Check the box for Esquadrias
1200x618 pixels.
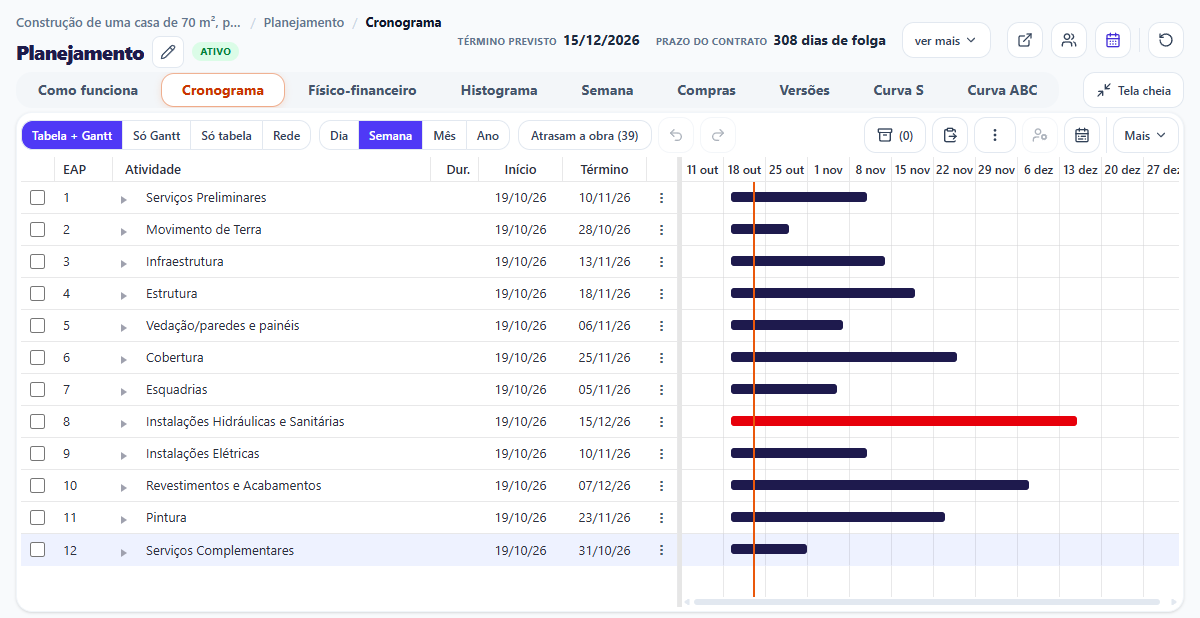pos(37,390)
